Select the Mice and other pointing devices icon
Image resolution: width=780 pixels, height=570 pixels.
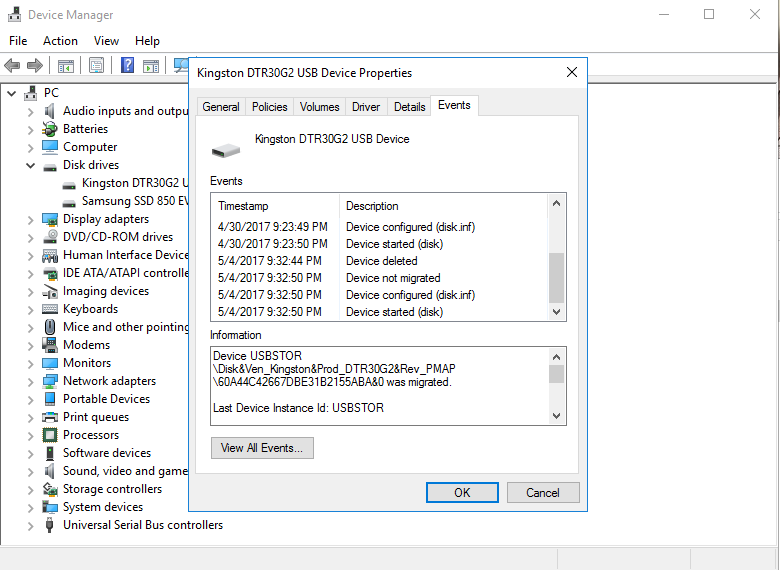pos(50,327)
